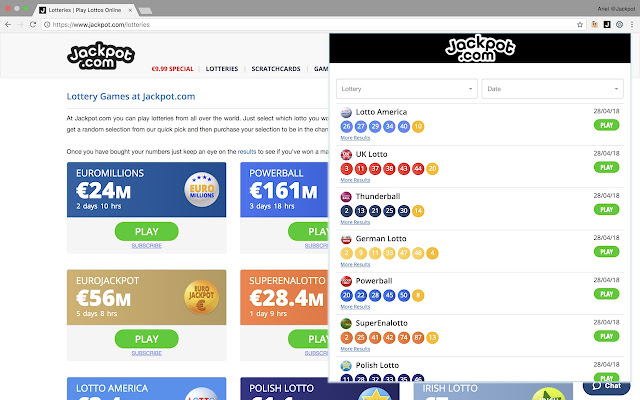This screenshot has width=640, height=400.
Task: Click PLAY for German Lotto in popup
Action: [607, 252]
